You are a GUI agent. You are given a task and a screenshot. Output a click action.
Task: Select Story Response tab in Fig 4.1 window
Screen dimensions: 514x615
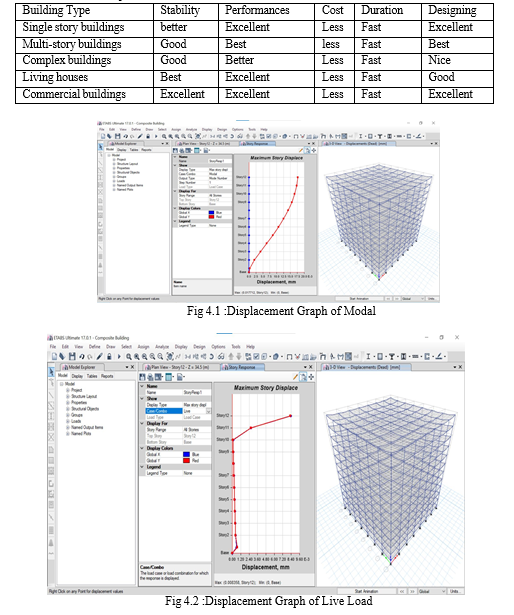[258, 144]
